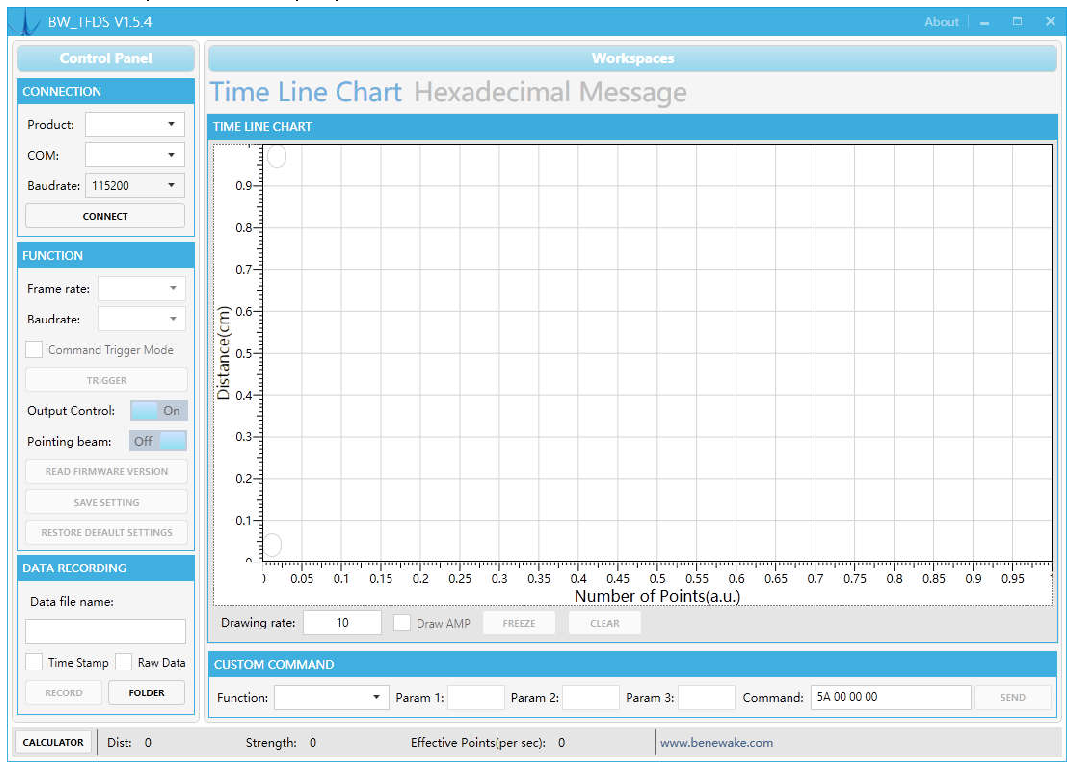Open the www.benewake.com link

tap(716, 742)
